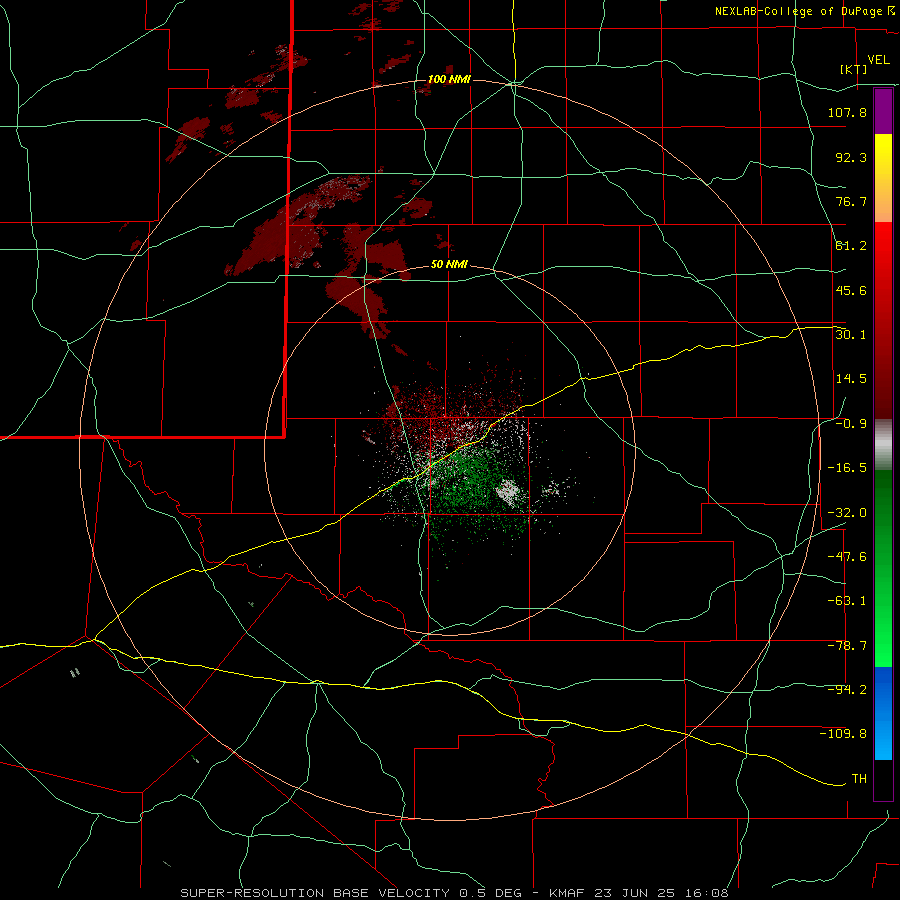This screenshot has height=900, width=900.
Task: Select the 50 NMI range ring label
Action: [x=449, y=265]
